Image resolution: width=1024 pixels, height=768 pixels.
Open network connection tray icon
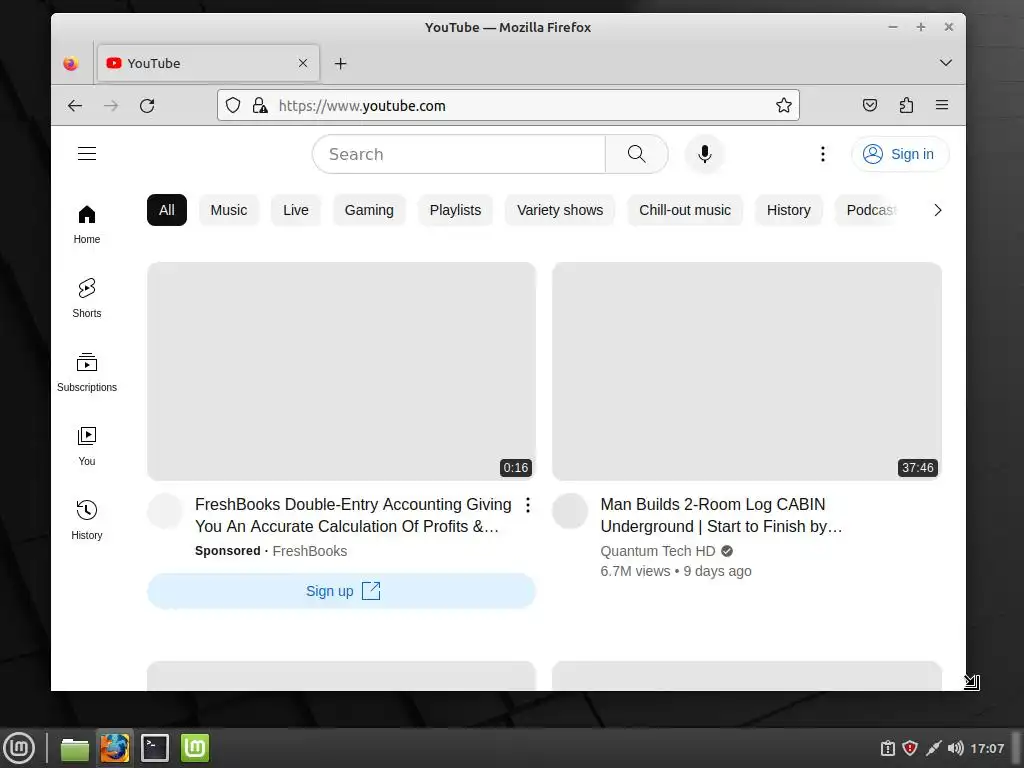pyautogui.click(x=933, y=748)
